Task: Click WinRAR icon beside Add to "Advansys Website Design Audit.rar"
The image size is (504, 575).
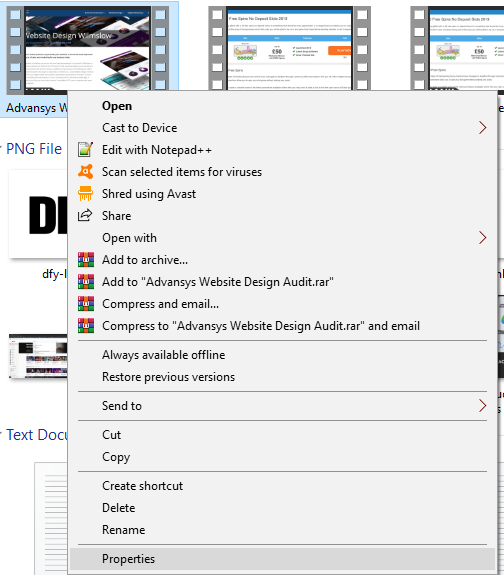Action: 86,282
